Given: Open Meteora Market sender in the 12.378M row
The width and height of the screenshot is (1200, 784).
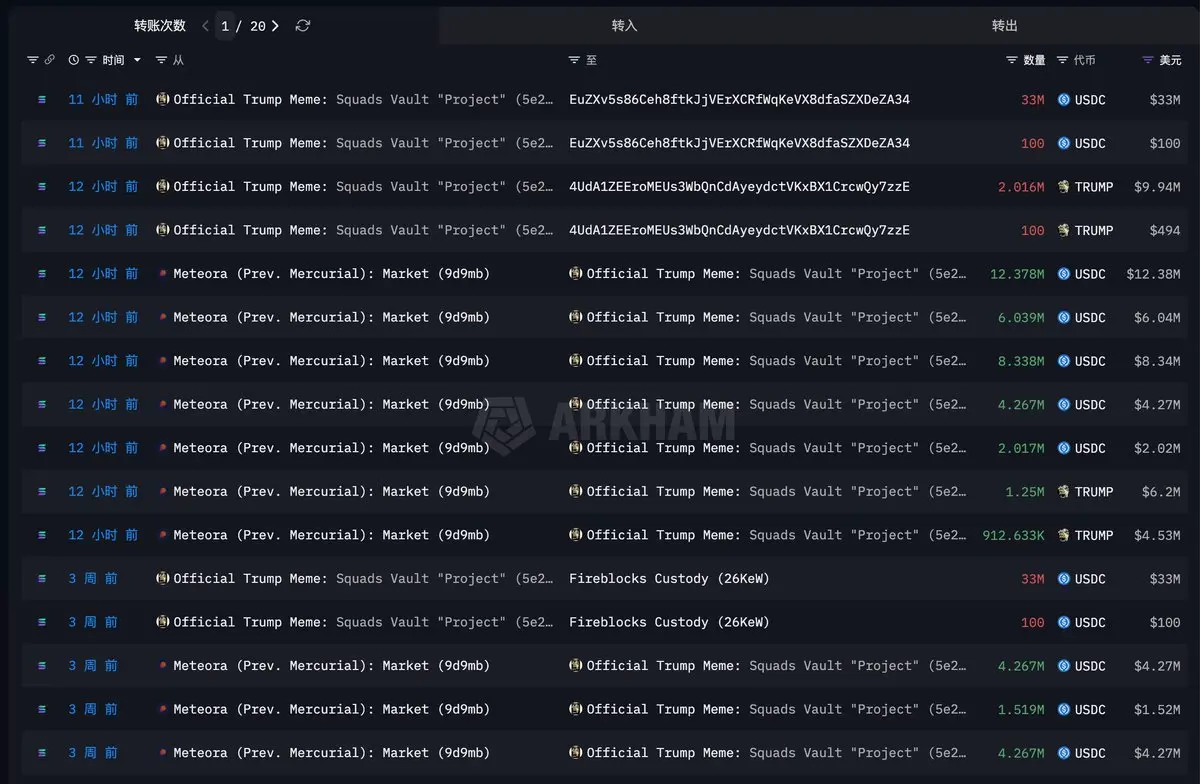Looking at the screenshot, I should [x=331, y=274].
